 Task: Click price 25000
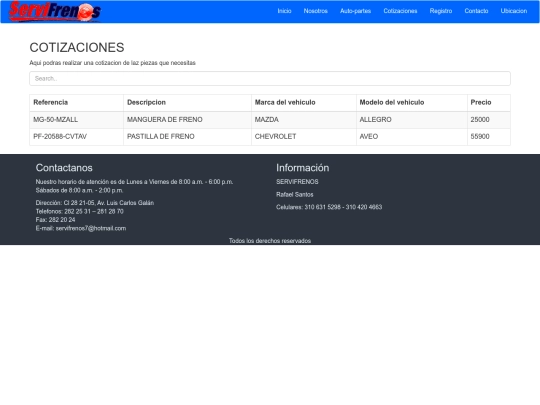[489, 120]
